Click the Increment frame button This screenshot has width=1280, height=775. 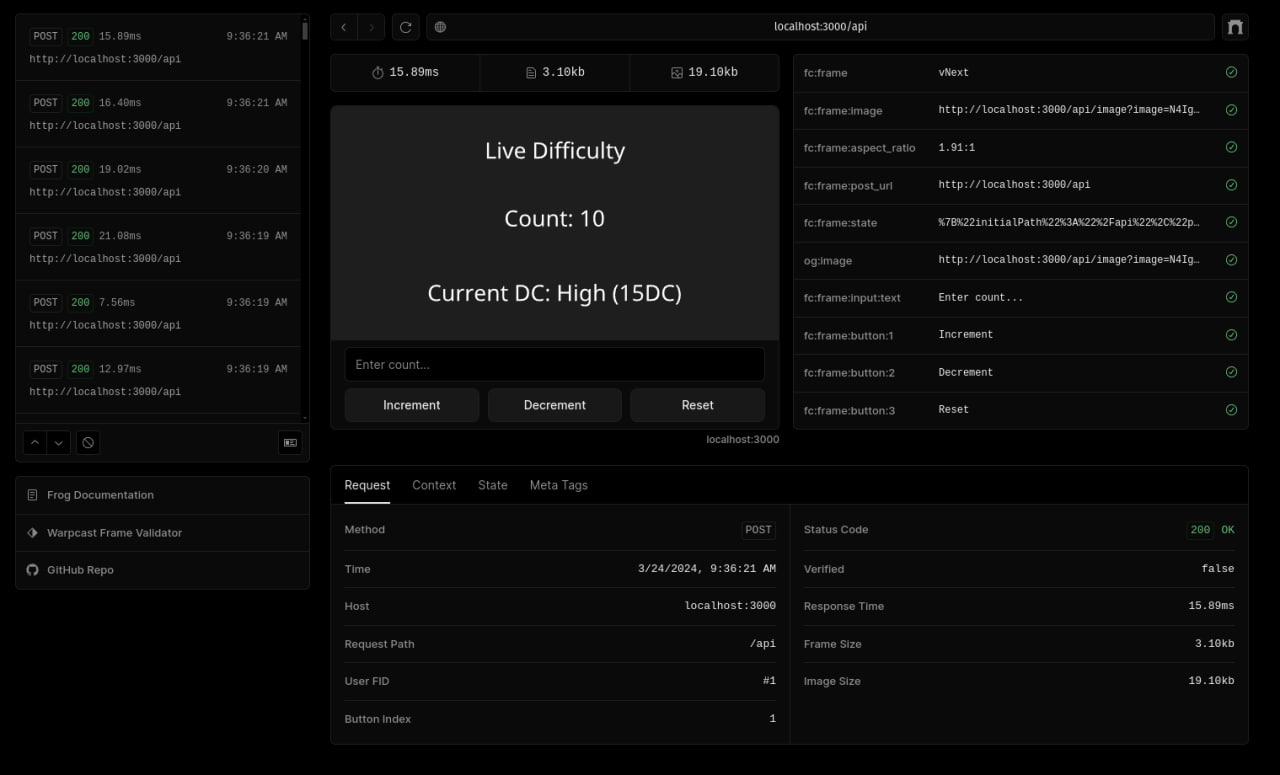coord(411,405)
